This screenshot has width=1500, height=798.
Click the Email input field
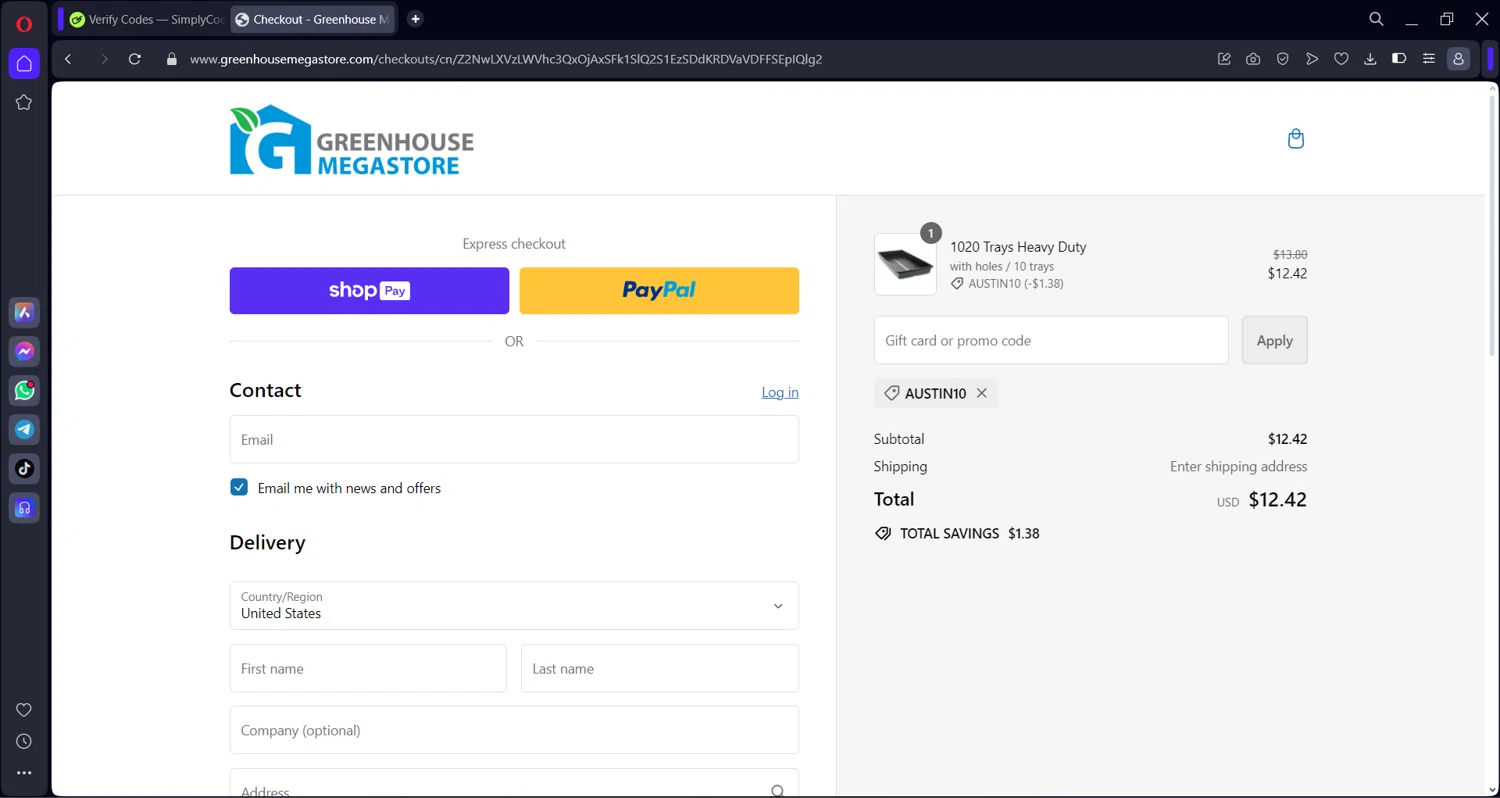pyautogui.click(x=514, y=439)
